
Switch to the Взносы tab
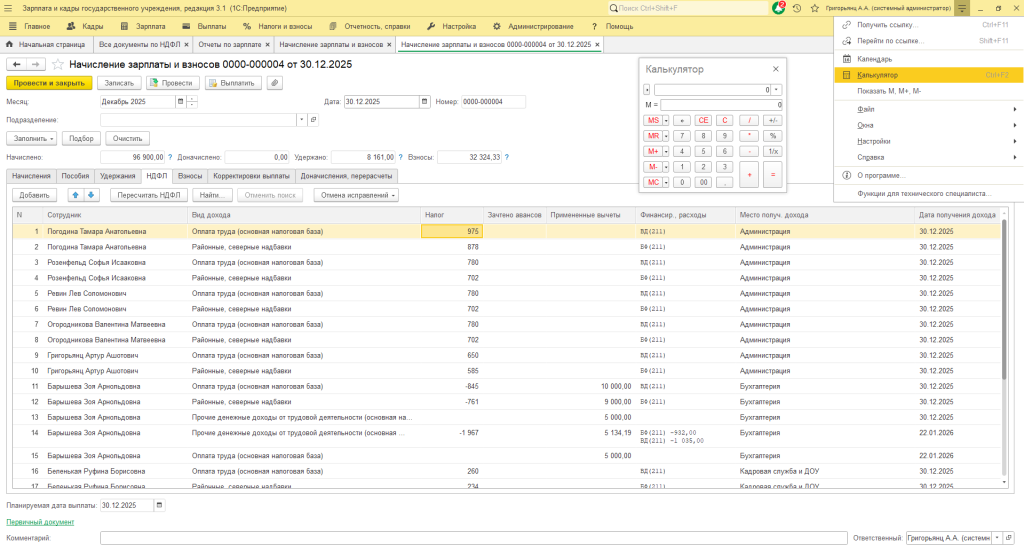pyautogui.click(x=190, y=175)
